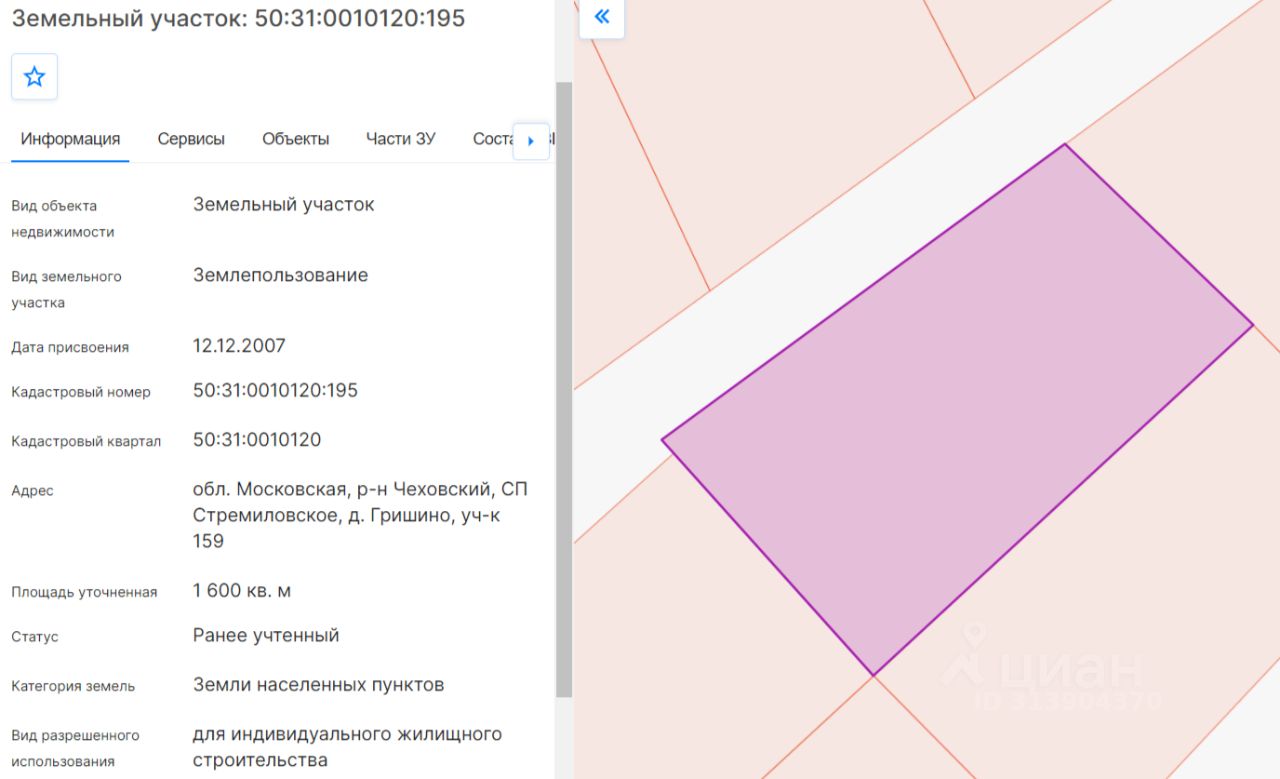This screenshot has width=1280, height=779.
Task: Click the panel's vertical scrollbar
Action: [x=564, y=390]
